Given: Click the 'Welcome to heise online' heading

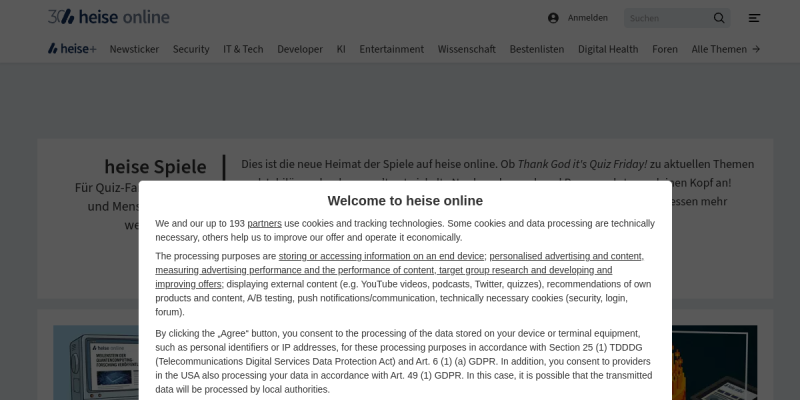Looking at the screenshot, I should [x=405, y=201].
